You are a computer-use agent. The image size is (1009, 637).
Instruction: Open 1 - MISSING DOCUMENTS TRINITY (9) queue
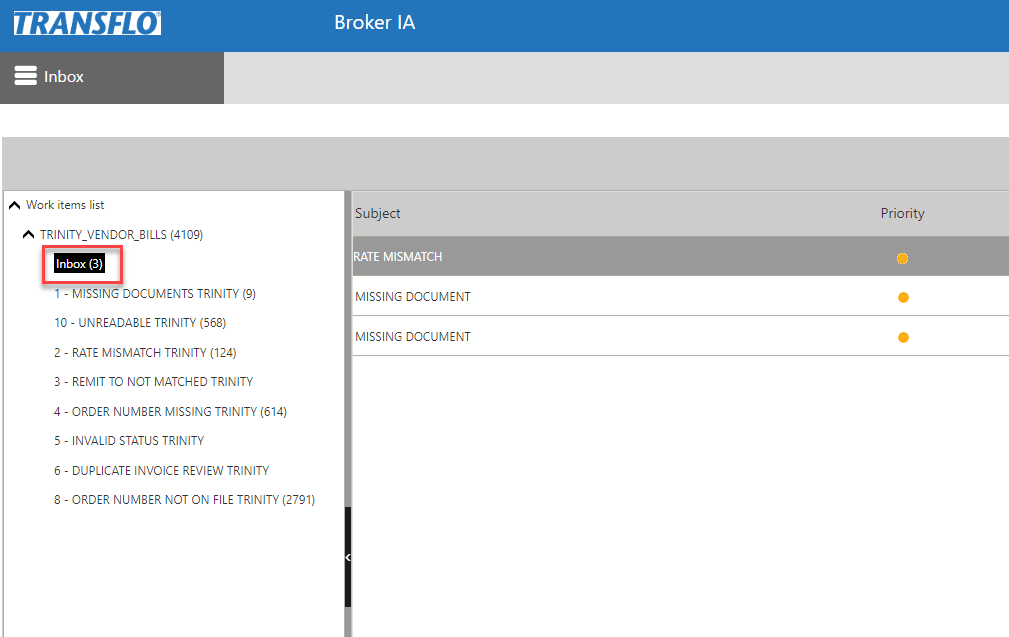click(x=155, y=293)
